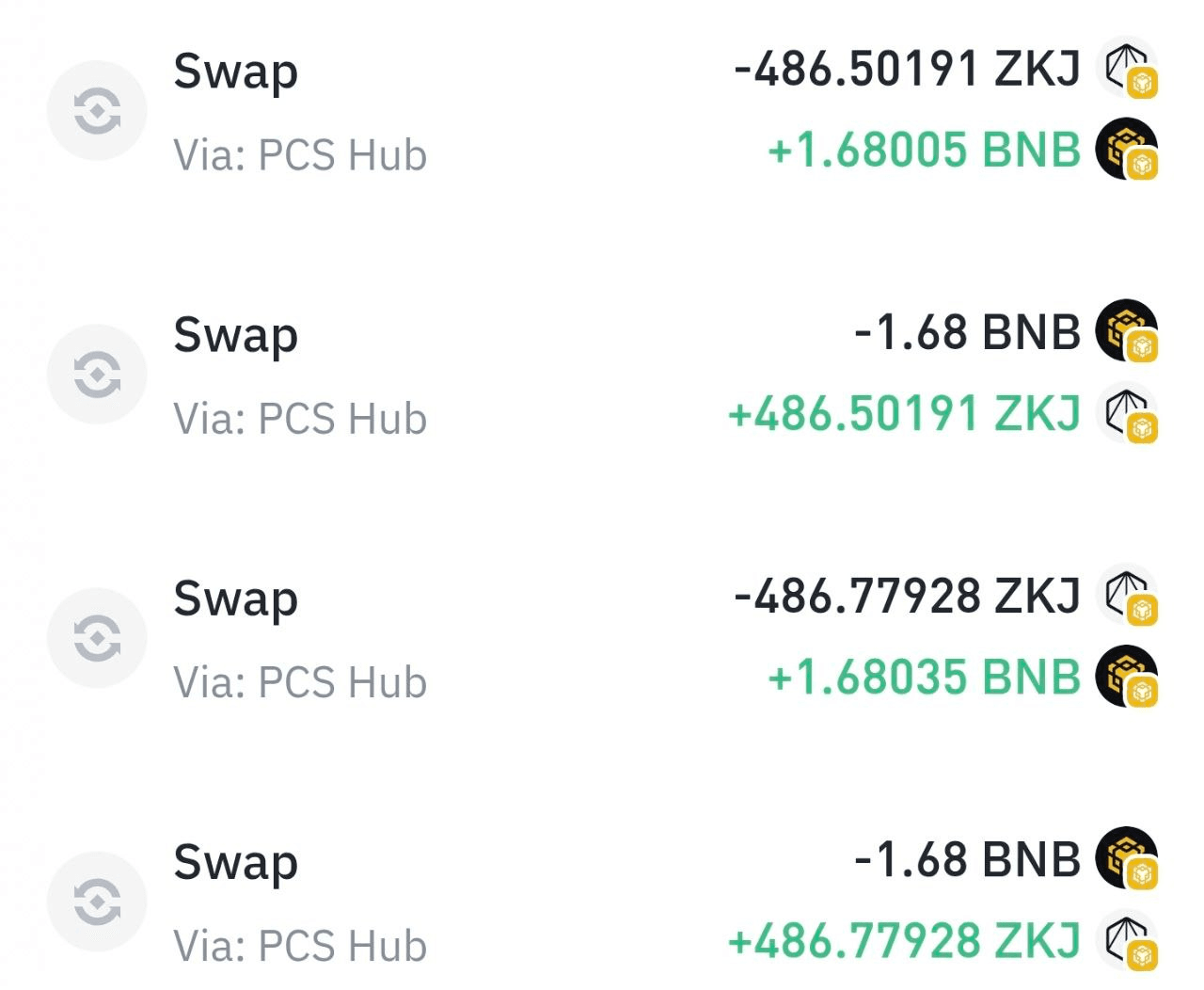Click ZKJ token icon next to +486.77928
Image resolution: width=1204 pixels, height=990 pixels.
[1127, 939]
